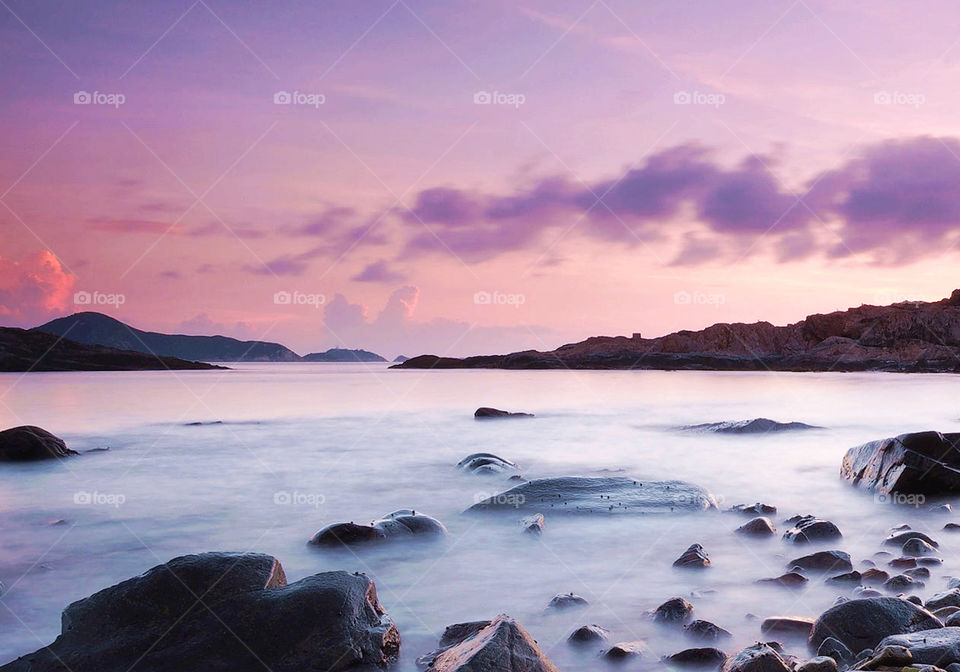Click the top-row foap watermark, fourth from left
Image resolution: width=960 pixels, height=672 pixels.
click(699, 99)
